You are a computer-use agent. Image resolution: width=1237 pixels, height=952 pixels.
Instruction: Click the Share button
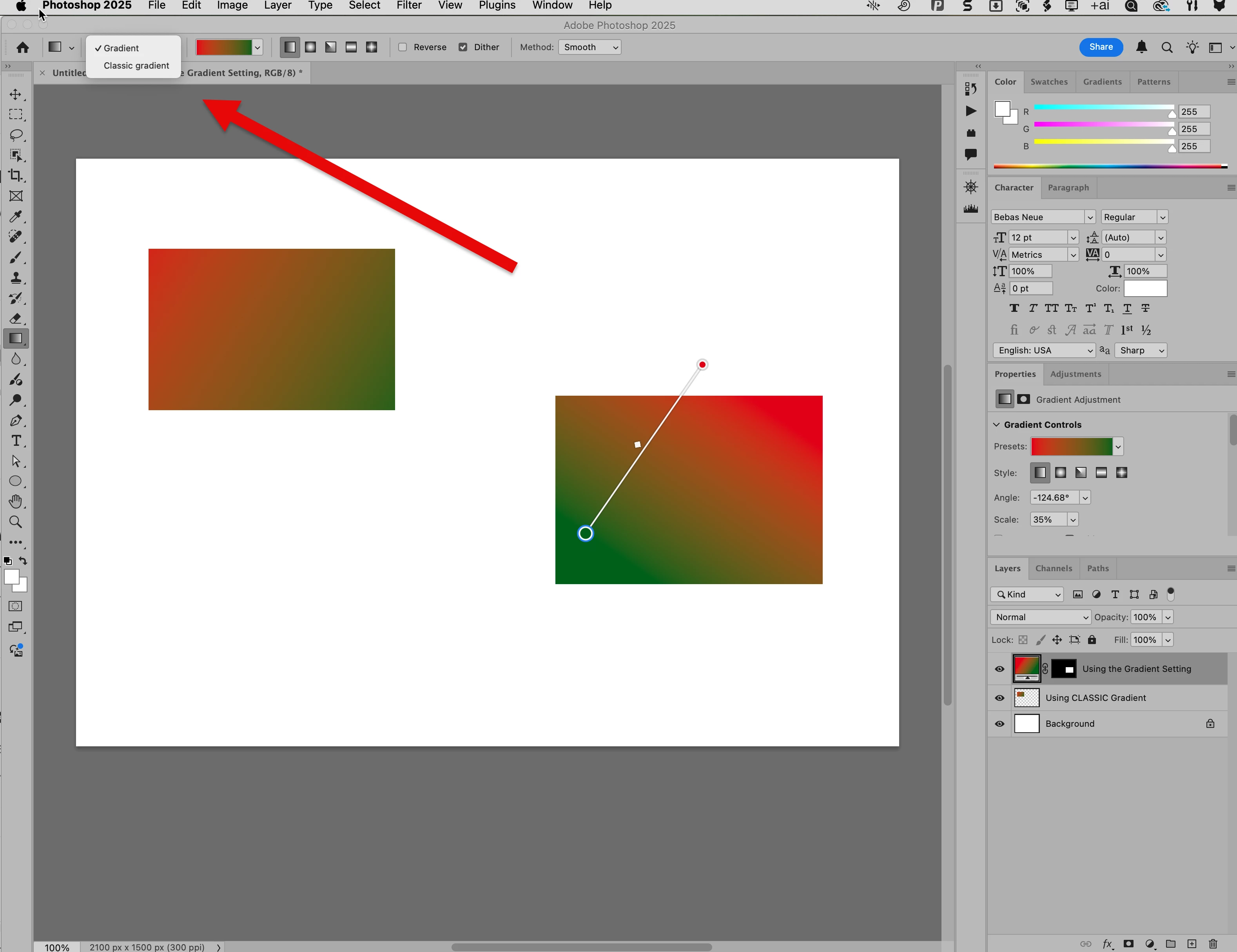1101,47
